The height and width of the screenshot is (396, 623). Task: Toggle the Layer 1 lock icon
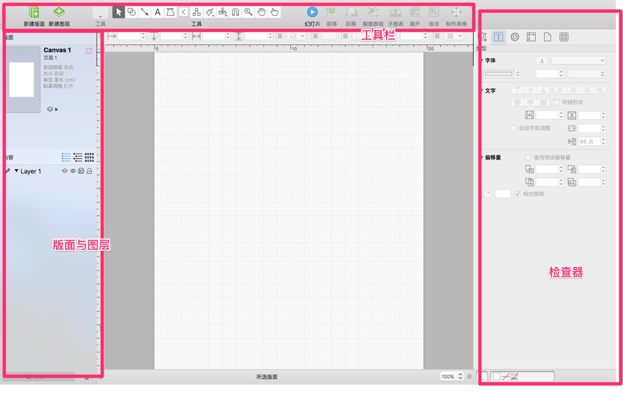tap(89, 171)
